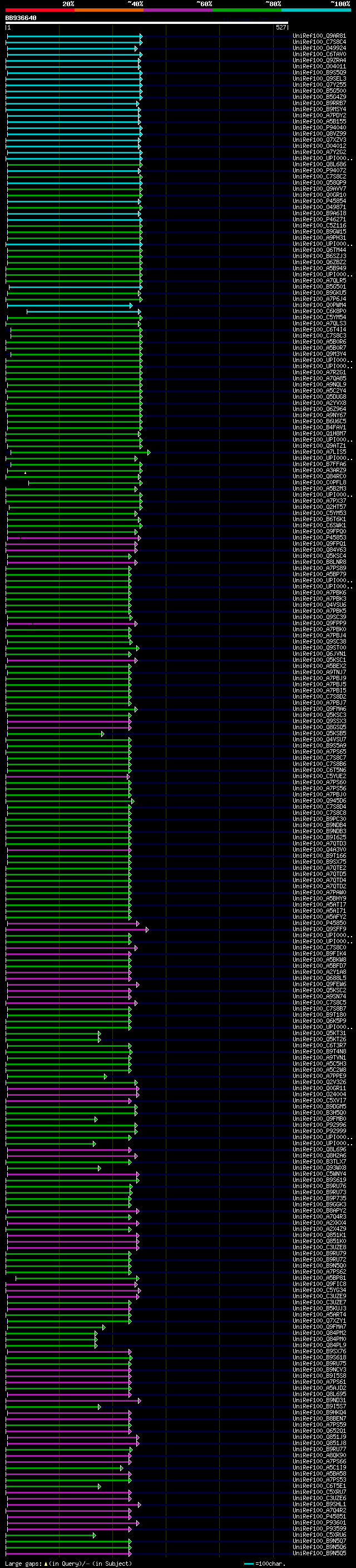Select hit UniRef100_C5XRU6
Screen dimensions: 356x1568
[x=319, y=1535]
